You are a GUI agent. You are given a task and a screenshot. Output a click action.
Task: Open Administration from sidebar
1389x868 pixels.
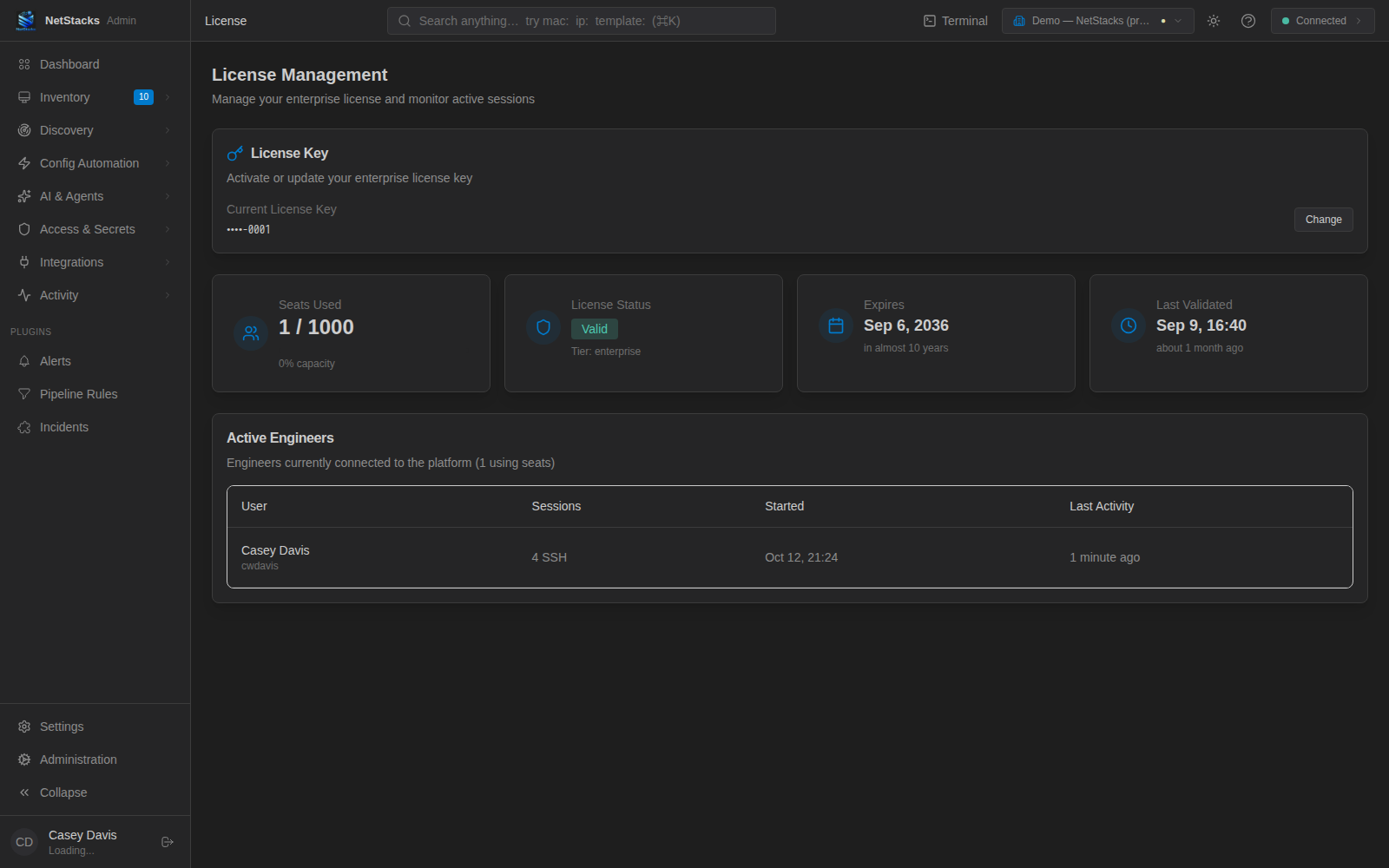[x=95, y=759]
